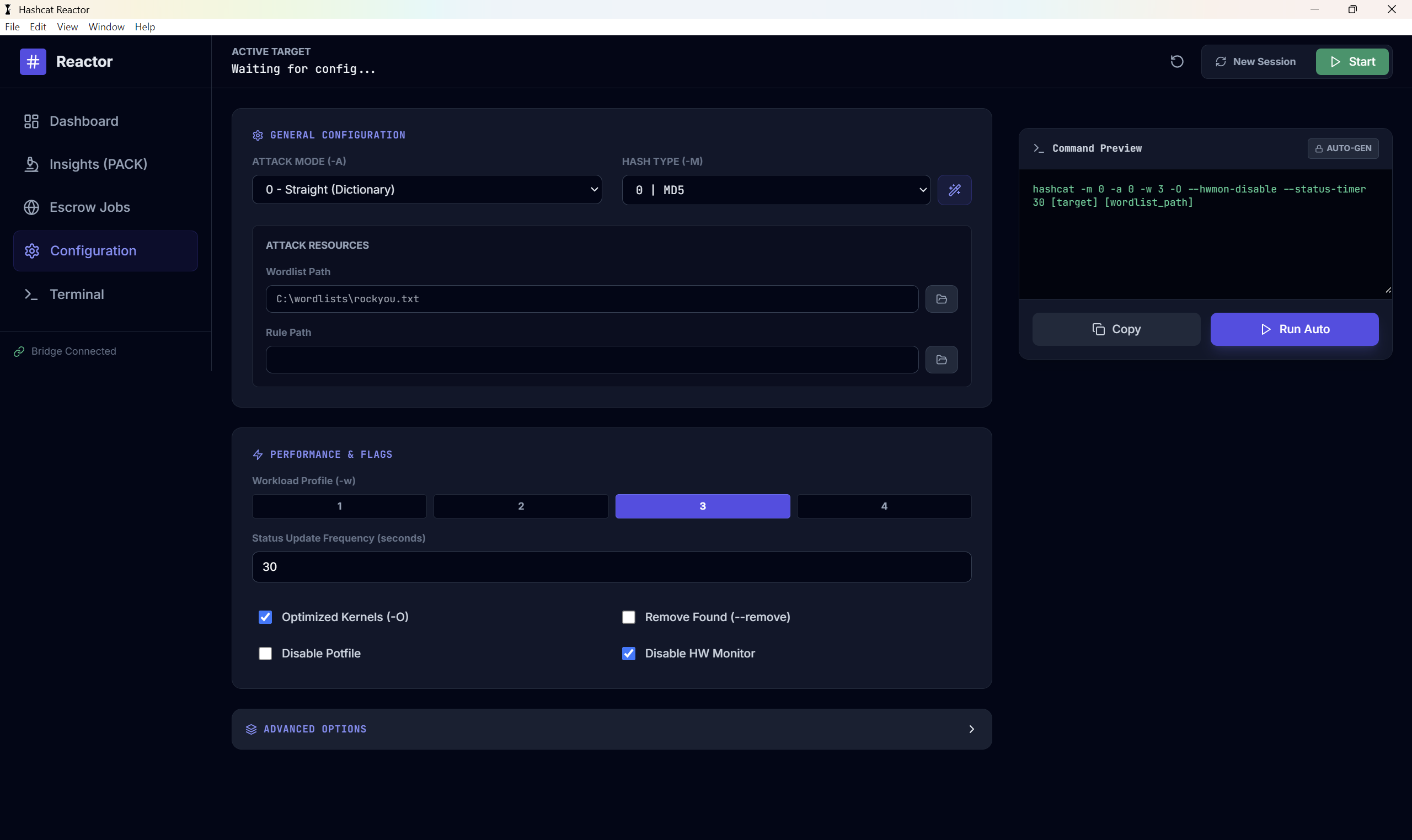Open the Help menu
Screen dimensions: 1412x840
point(145,27)
